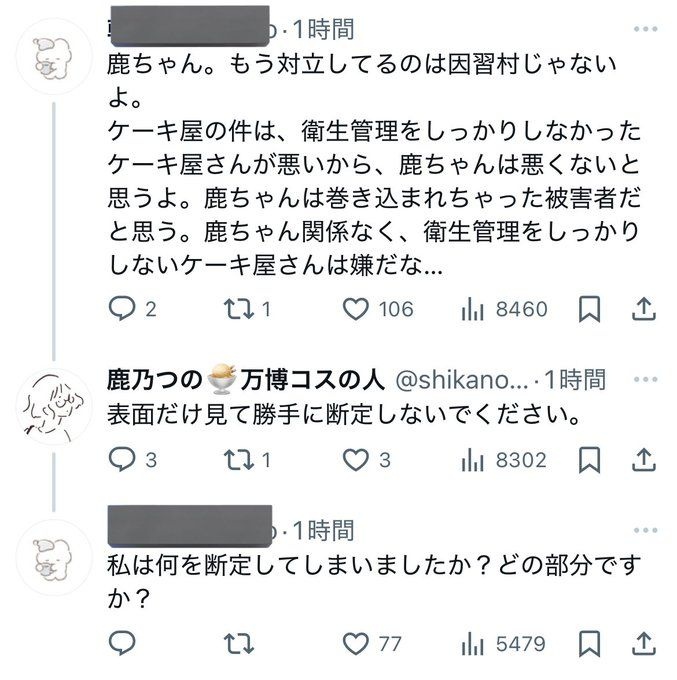677x680 pixels.
Task: Share 鹿乃つの's tweet
Action: coord(645,459)
